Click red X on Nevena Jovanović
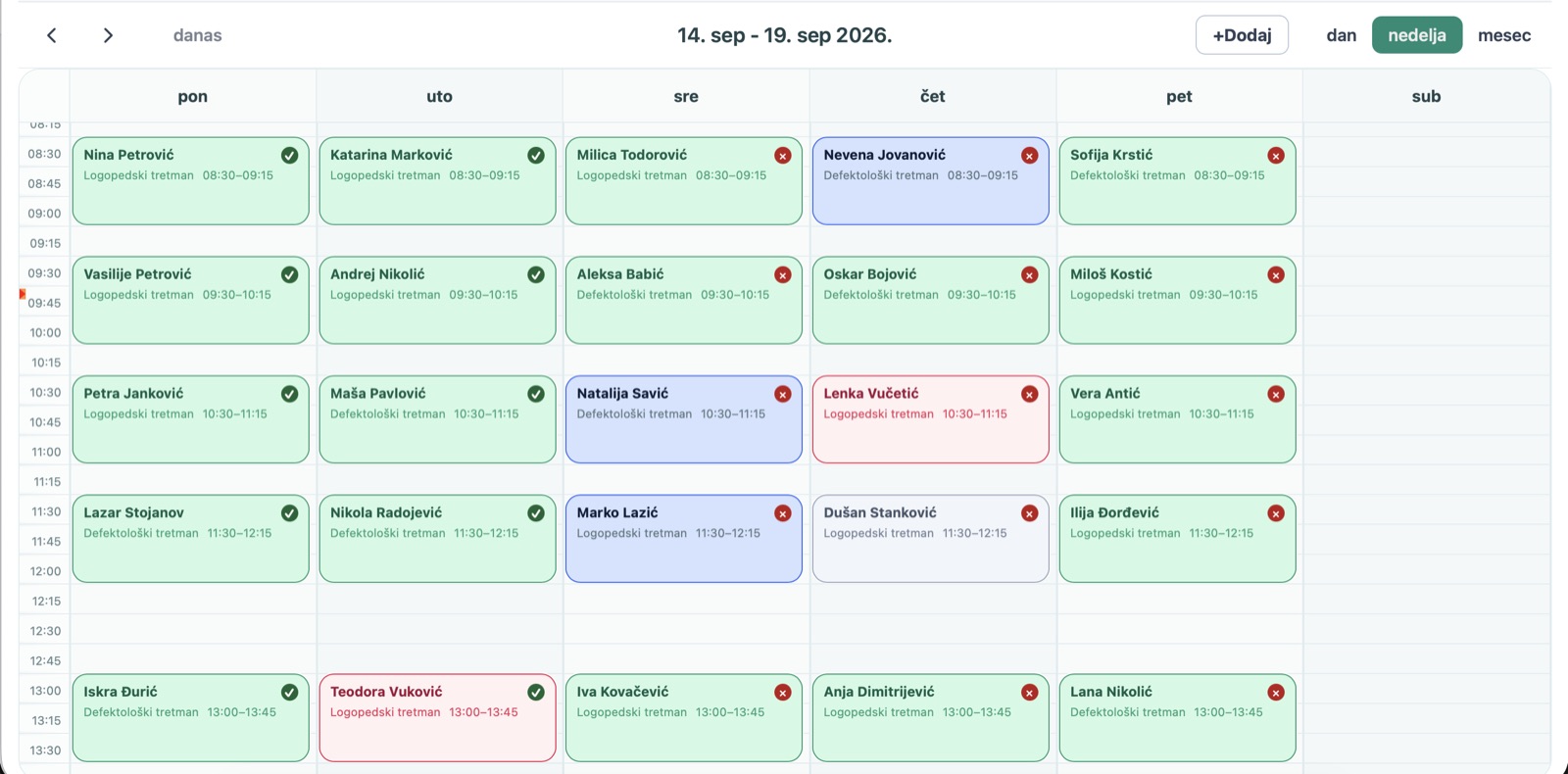The width and height of the screenshot is (1568, 774). point(1030,155)
